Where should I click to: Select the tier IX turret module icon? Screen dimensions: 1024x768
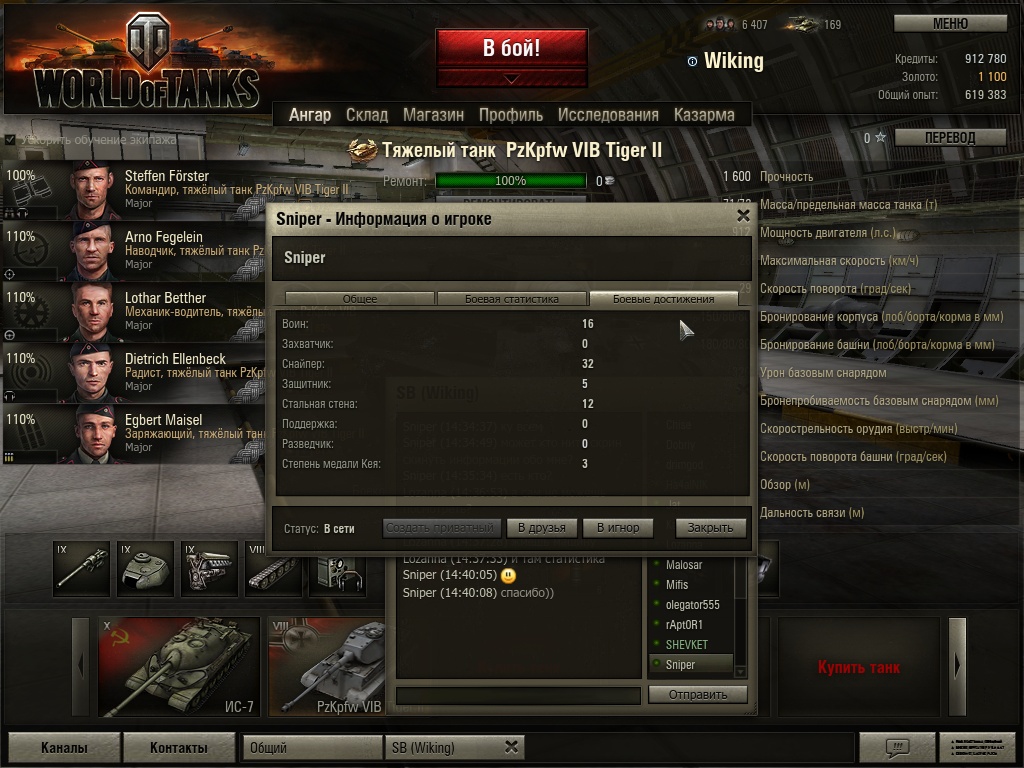click(145, 568)
